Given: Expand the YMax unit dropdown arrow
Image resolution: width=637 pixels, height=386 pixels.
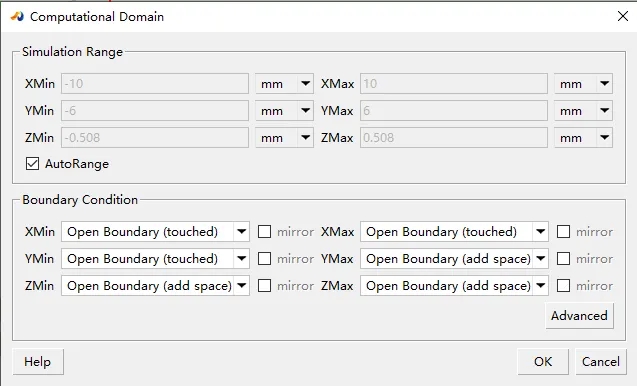Looking at the screenshot, I should pyautogui.click(x=604, y=111).
